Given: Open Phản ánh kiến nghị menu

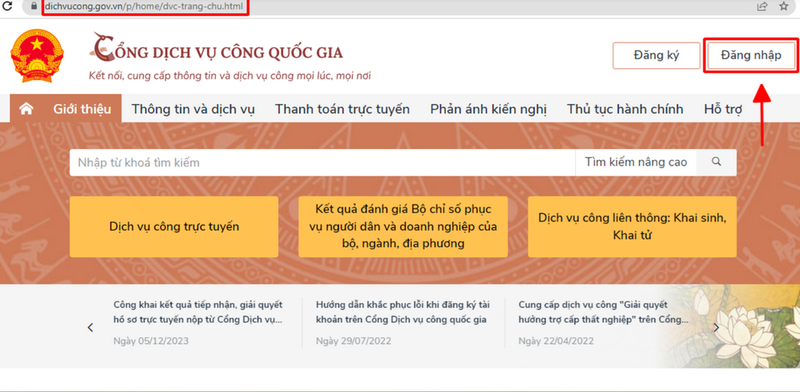Looking at the screenshot, I should 488,109.
